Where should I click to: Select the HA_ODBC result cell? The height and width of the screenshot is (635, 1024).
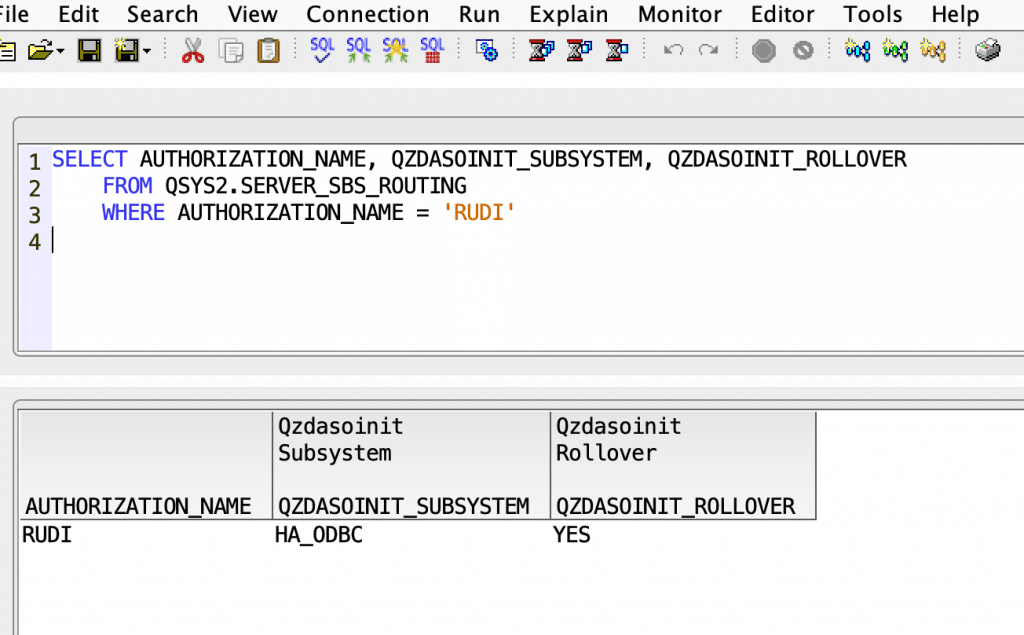[318, 536]
